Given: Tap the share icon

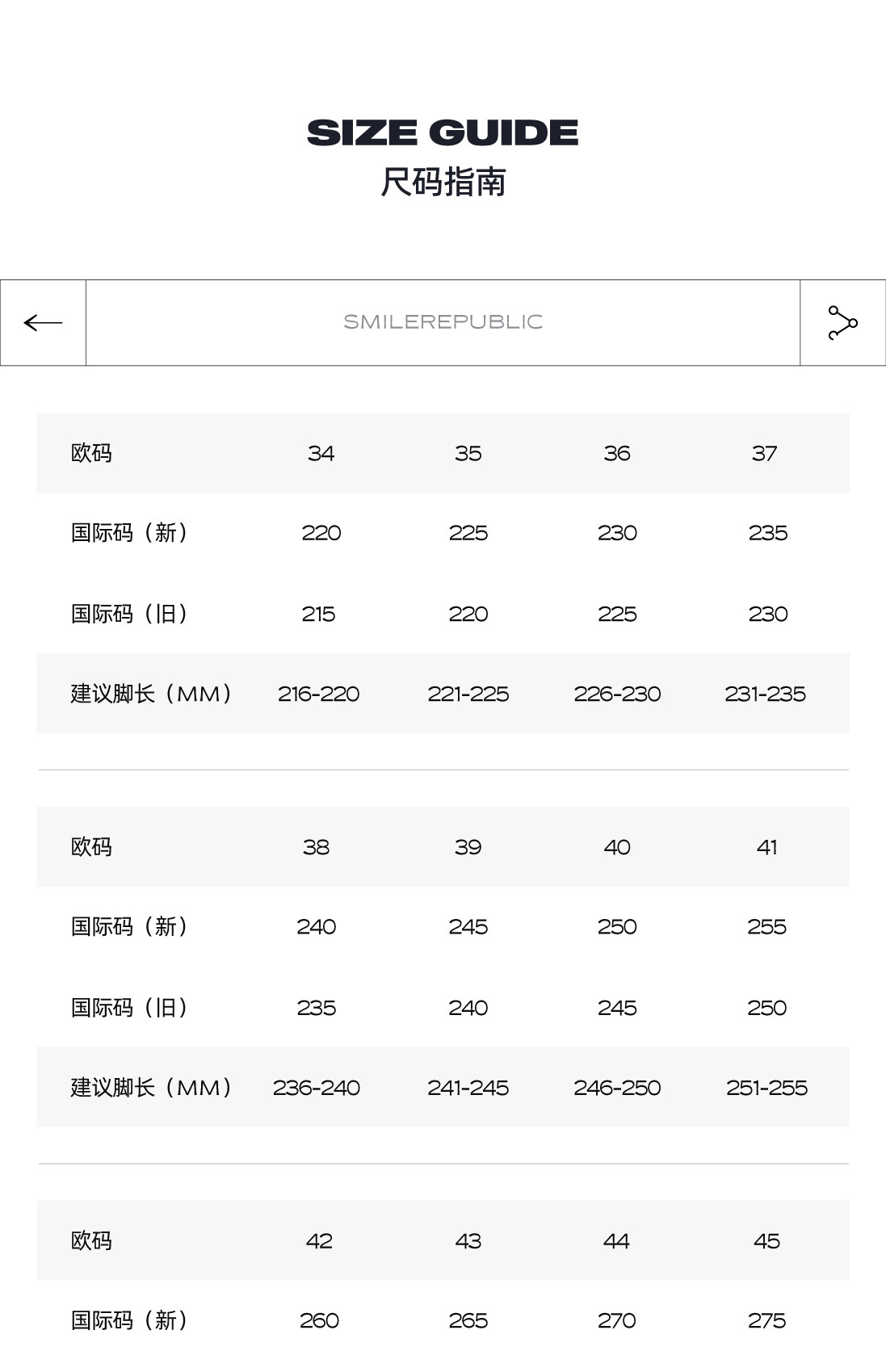Looking at the screenshot, I should 842,323.
